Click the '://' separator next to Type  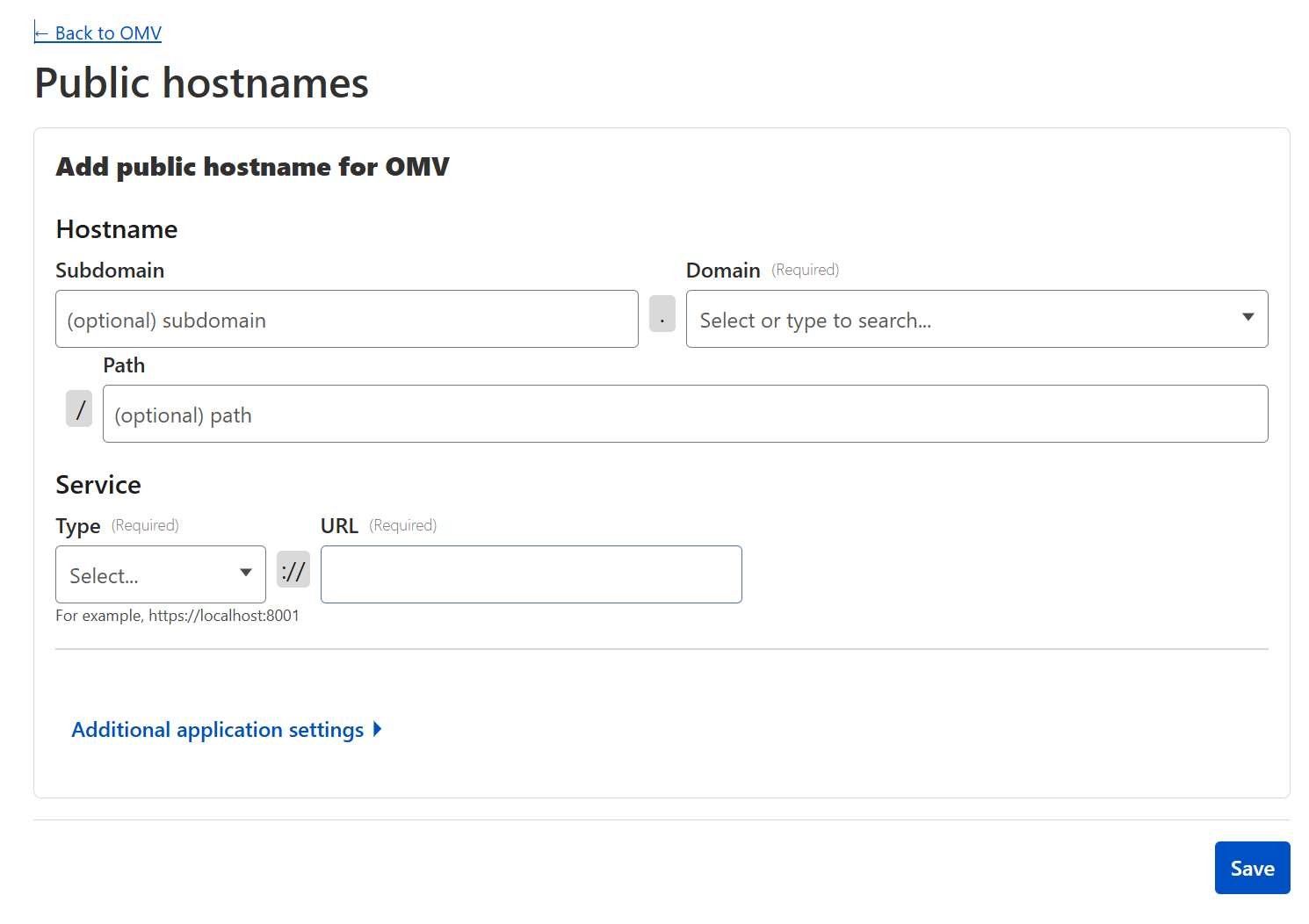coord(293,569)
